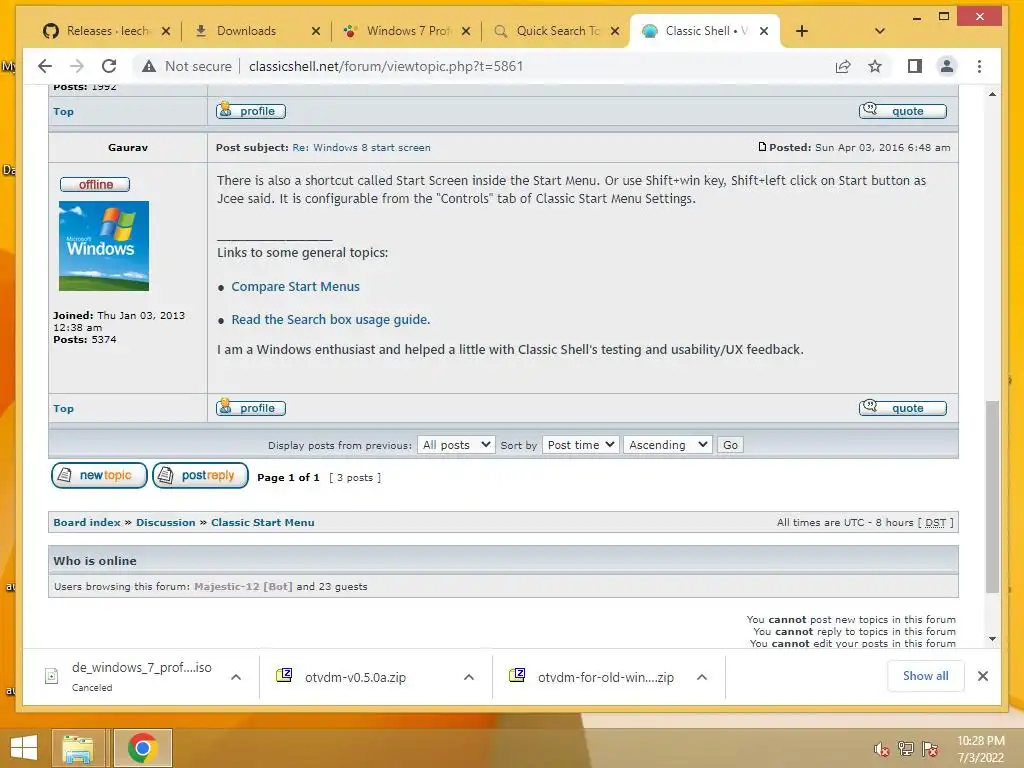This screenshot has width=1024, height=768.
Task: Go back to the previous page
Action: pos(44,66)
